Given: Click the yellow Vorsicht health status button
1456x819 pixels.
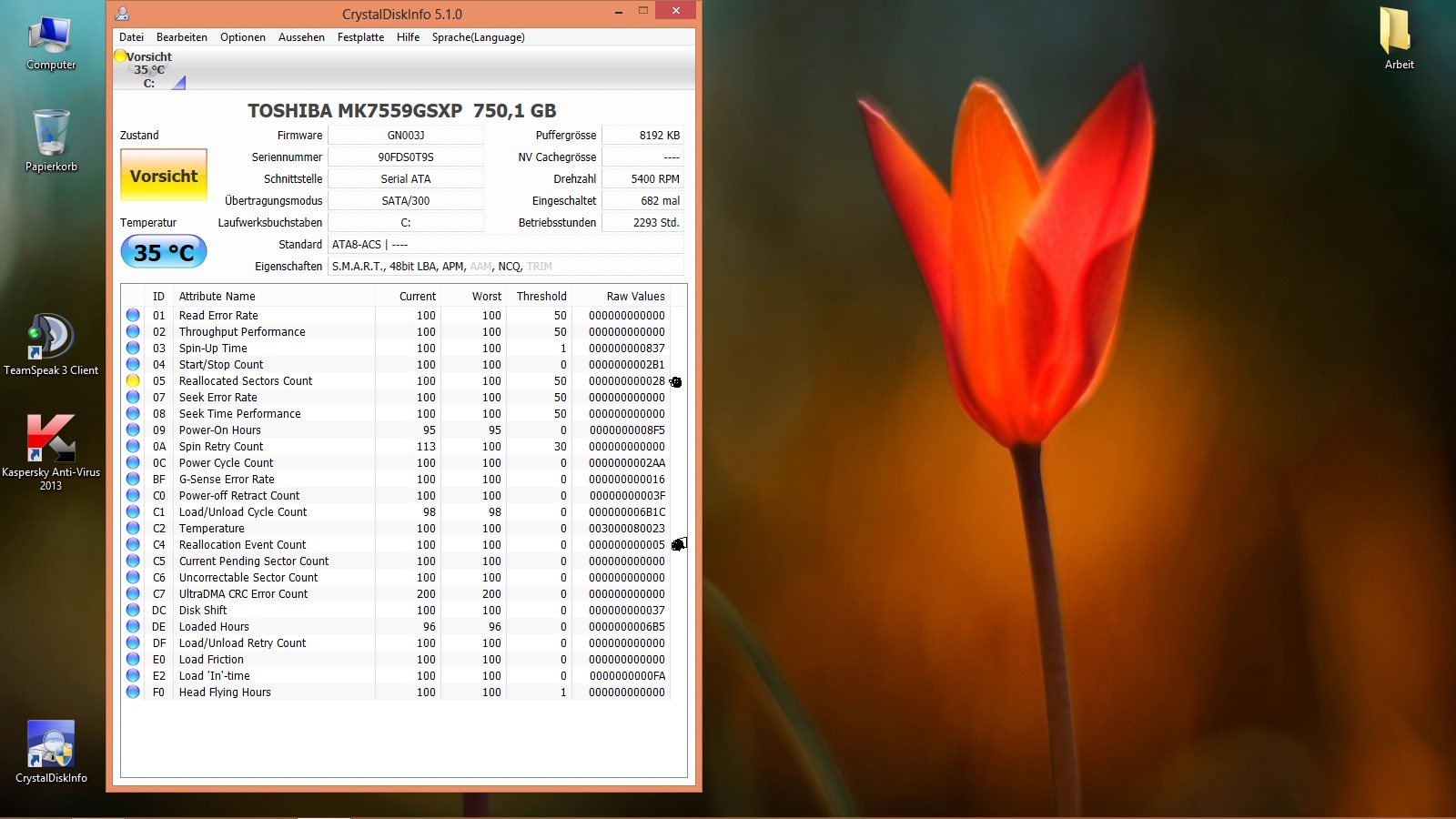Looking at the screenshot, I should click(x=164, y=176).
